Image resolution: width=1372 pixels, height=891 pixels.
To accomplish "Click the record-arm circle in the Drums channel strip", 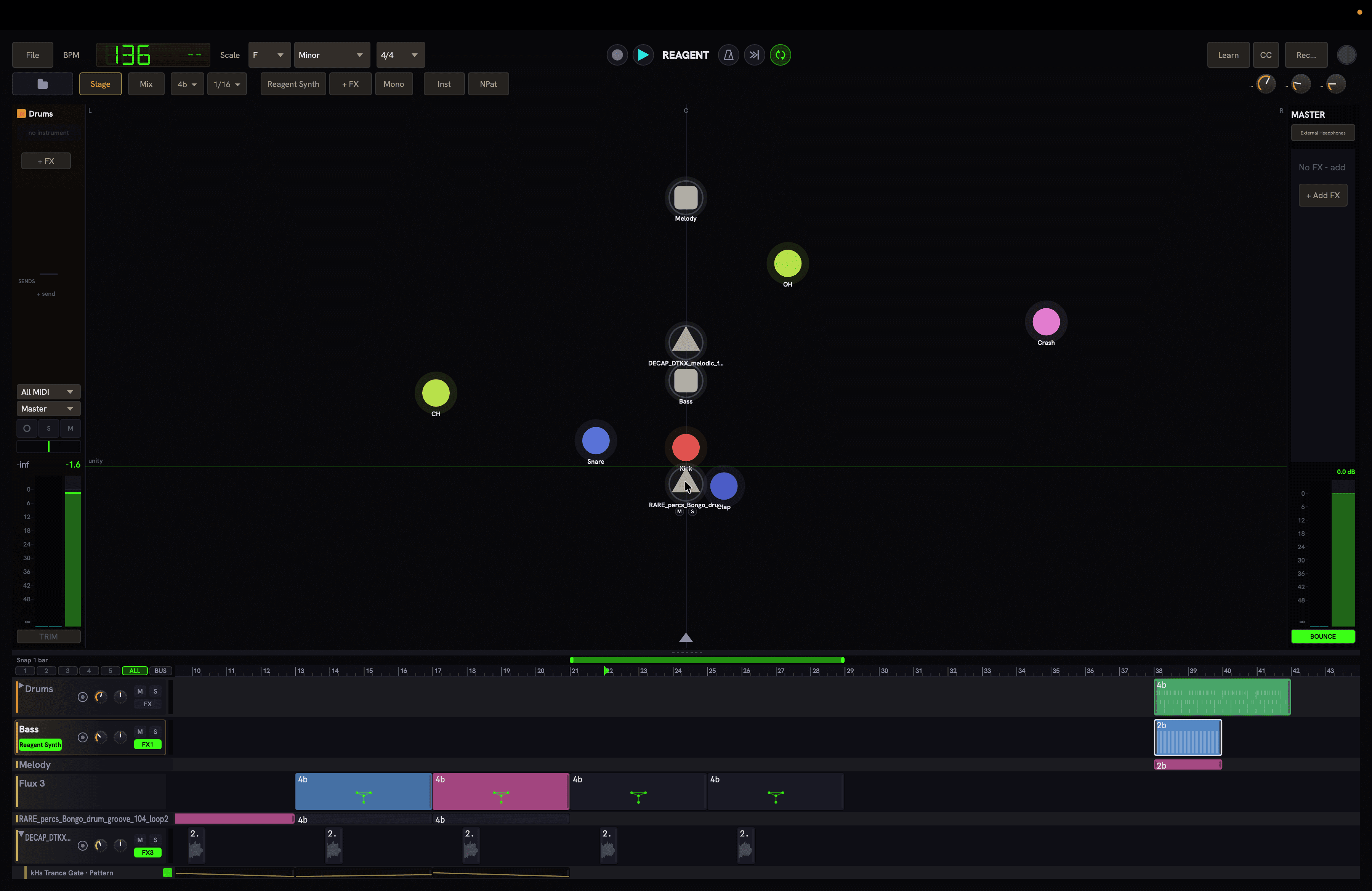I will click(27, 428).
